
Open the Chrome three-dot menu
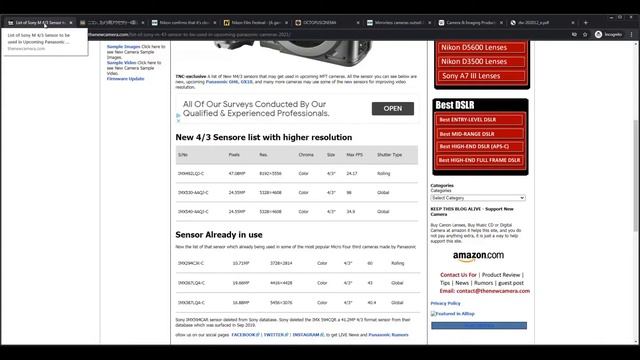631,35
